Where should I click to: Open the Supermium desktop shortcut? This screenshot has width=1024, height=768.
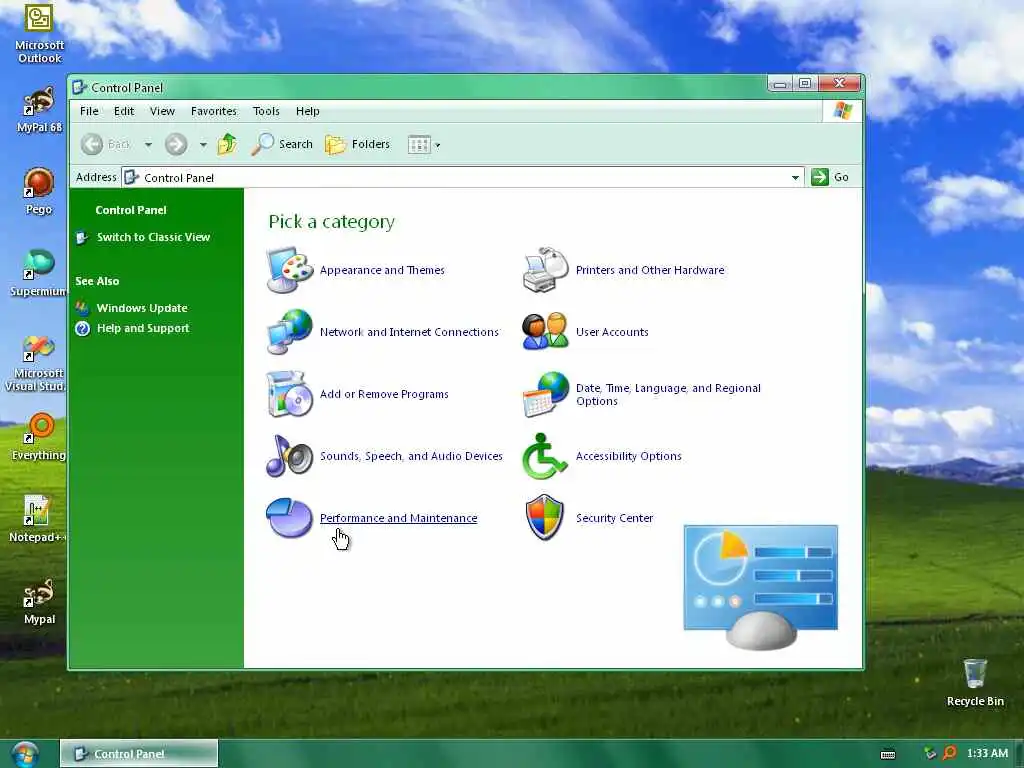[39, 273]
